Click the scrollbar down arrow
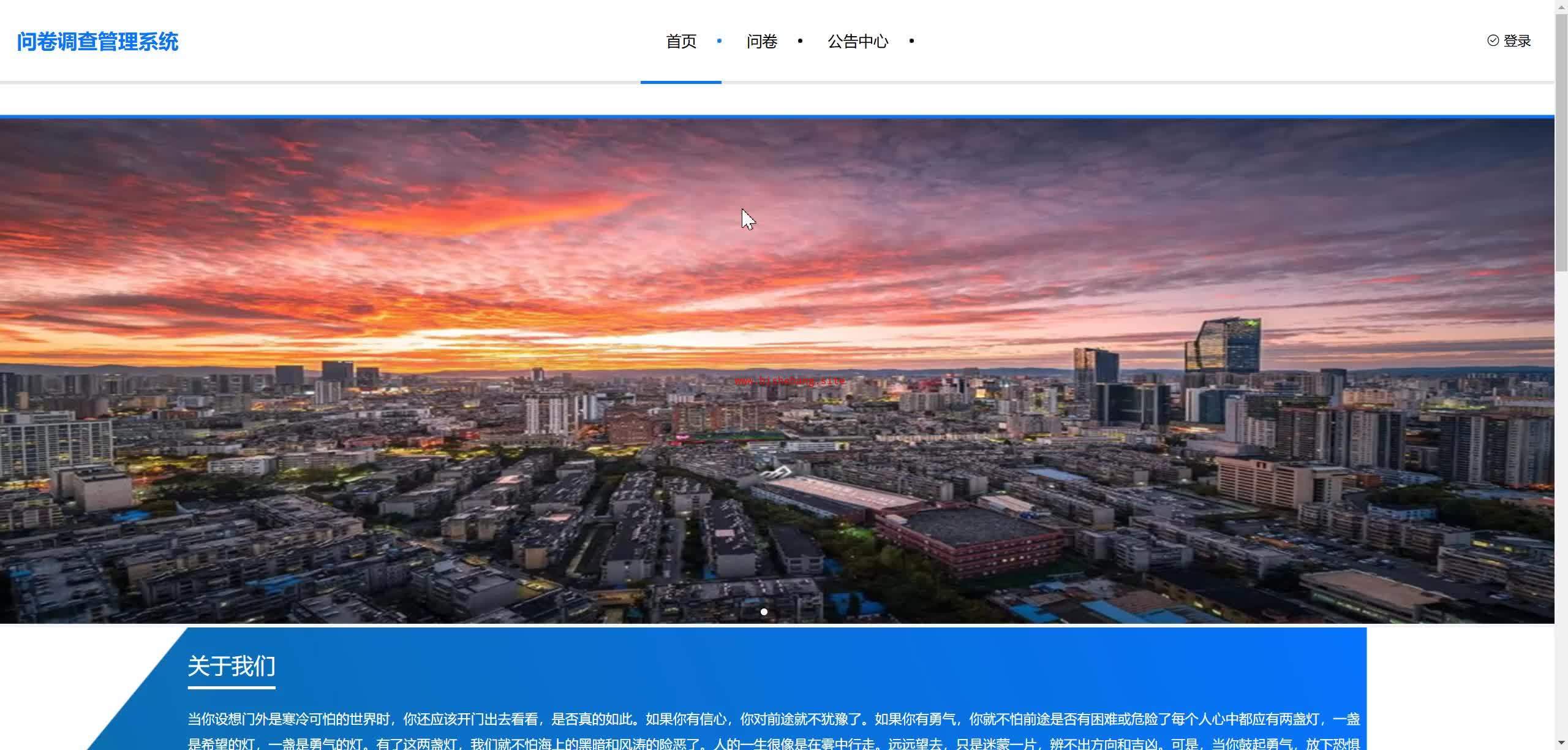 pyautogui.click(x=1561, y=743)
